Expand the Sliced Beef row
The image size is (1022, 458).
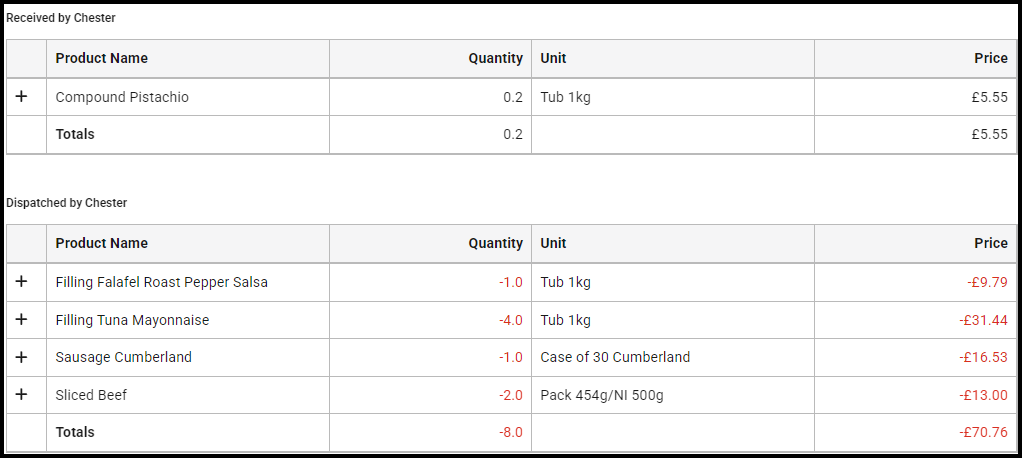pyautogui.click(x=22, y=395)
